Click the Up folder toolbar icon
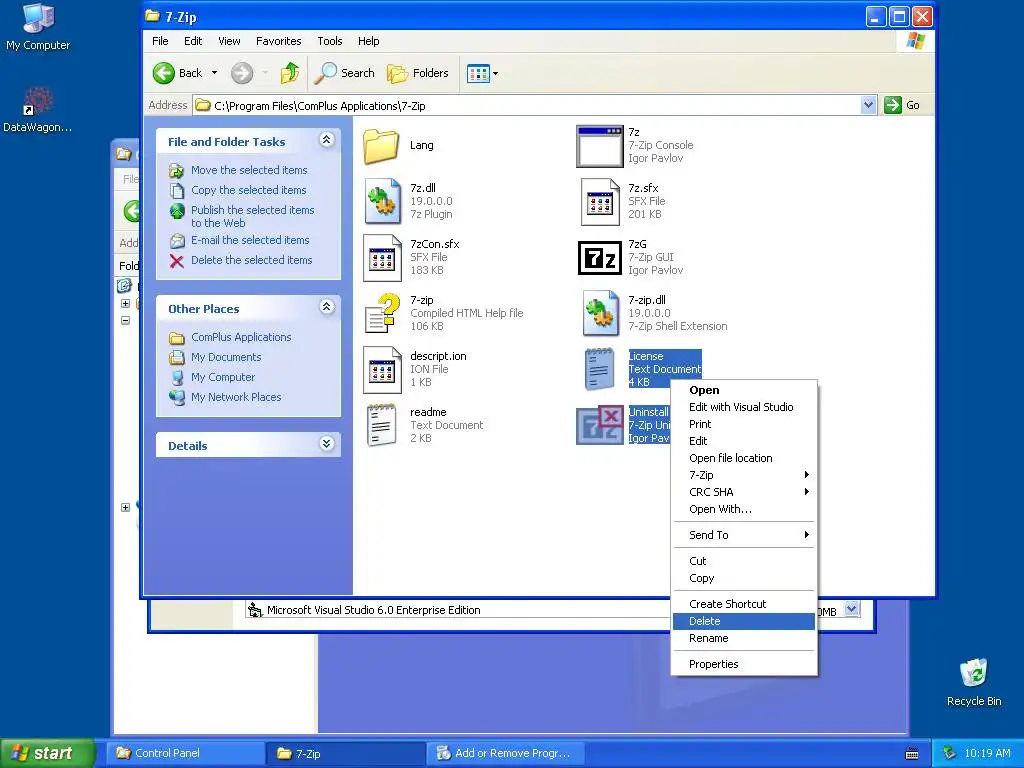The image size is (1024, 768). (x=290, y=73)
